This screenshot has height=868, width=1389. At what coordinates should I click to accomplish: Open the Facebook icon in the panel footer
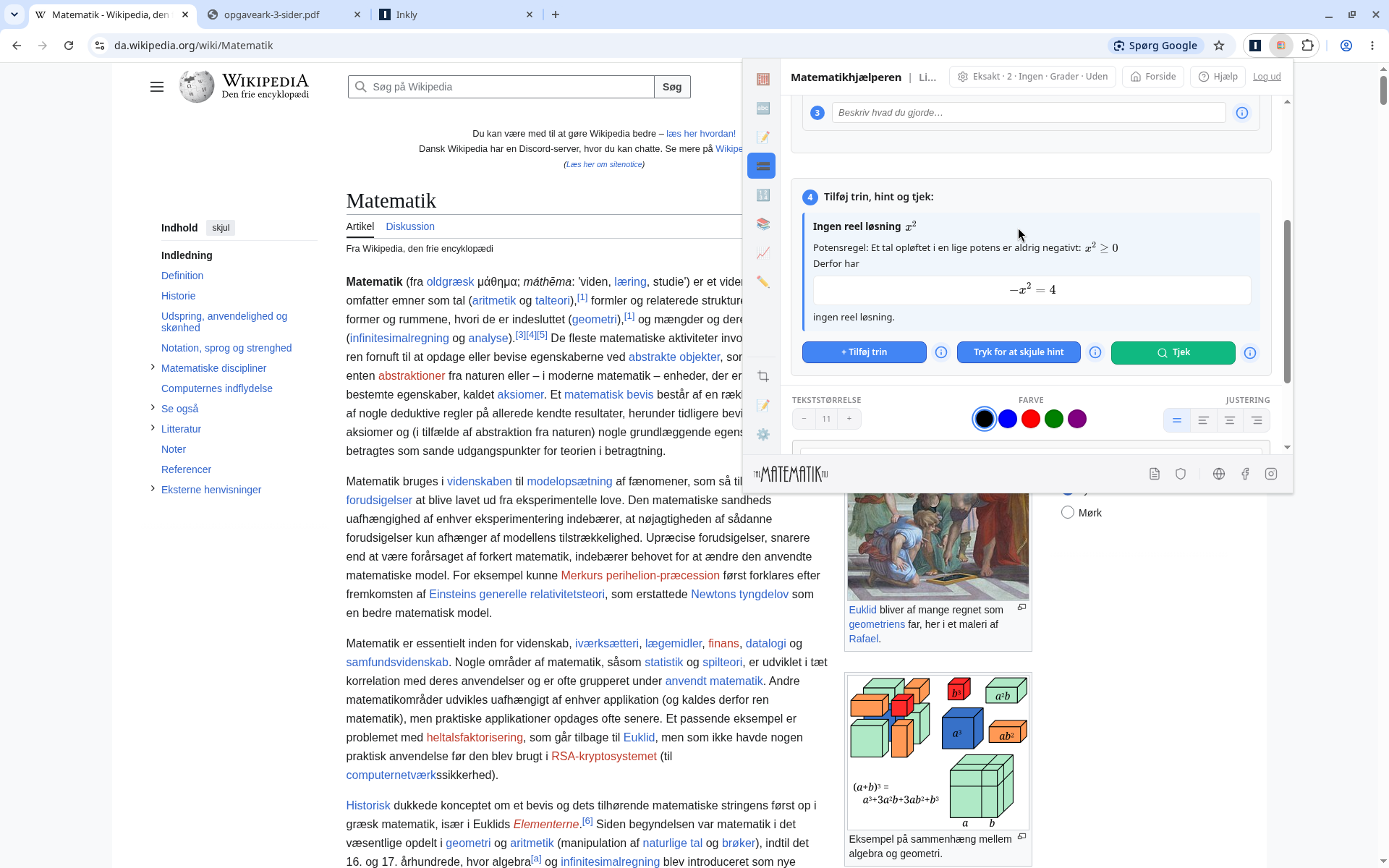(1245, 474)
